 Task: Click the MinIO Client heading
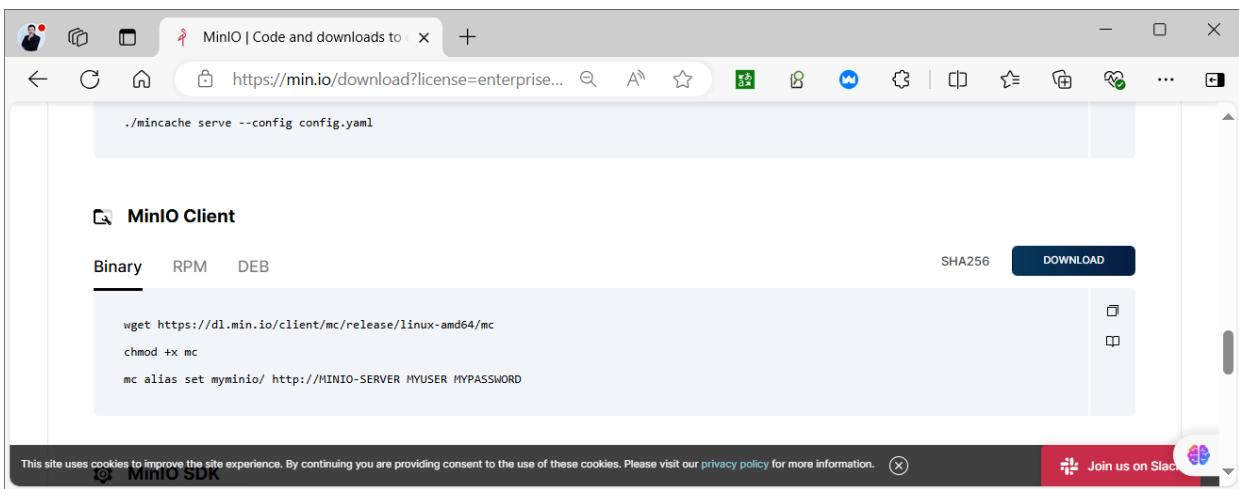(180, 216)
